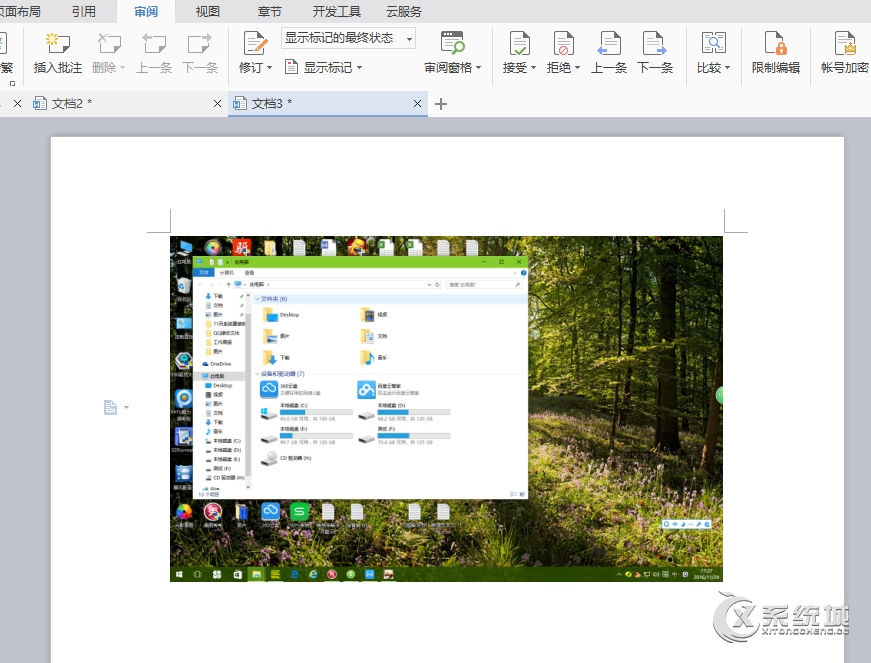Open the display state combo box (显示标记的最终状态)
871x663 pixels.
tap(348, 38)
